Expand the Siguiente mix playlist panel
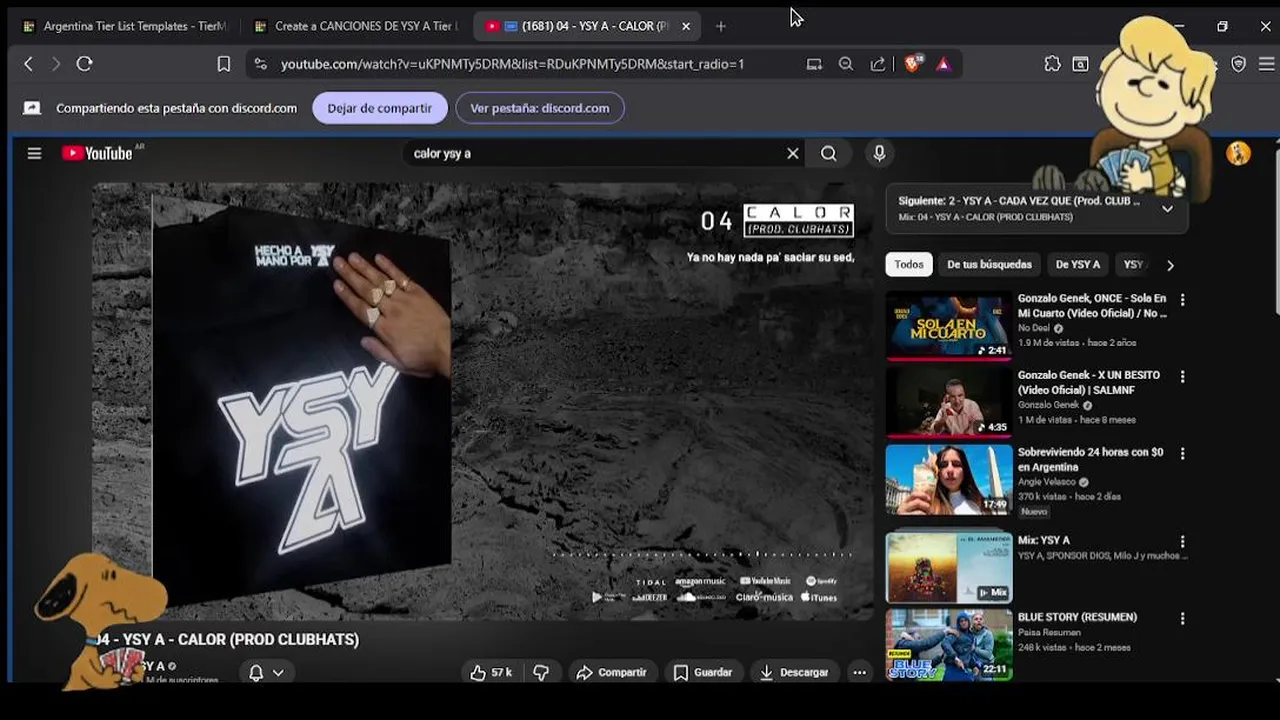Viewport: 1280px width, 720px height. (x=1167, y=209)
